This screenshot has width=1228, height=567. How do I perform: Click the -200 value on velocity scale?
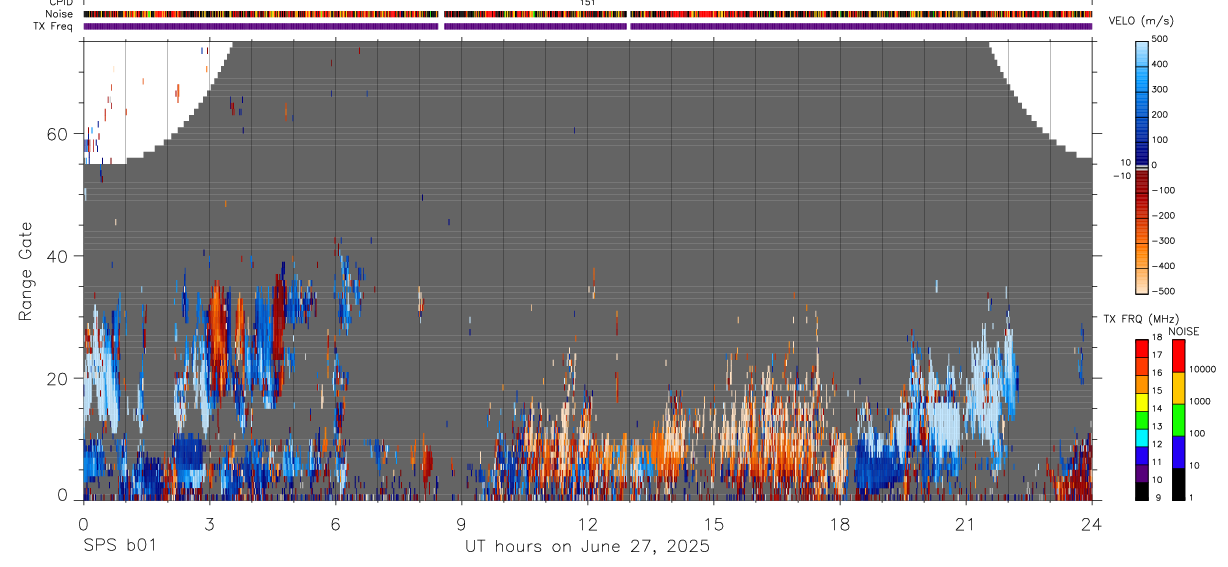point(1162,216)
